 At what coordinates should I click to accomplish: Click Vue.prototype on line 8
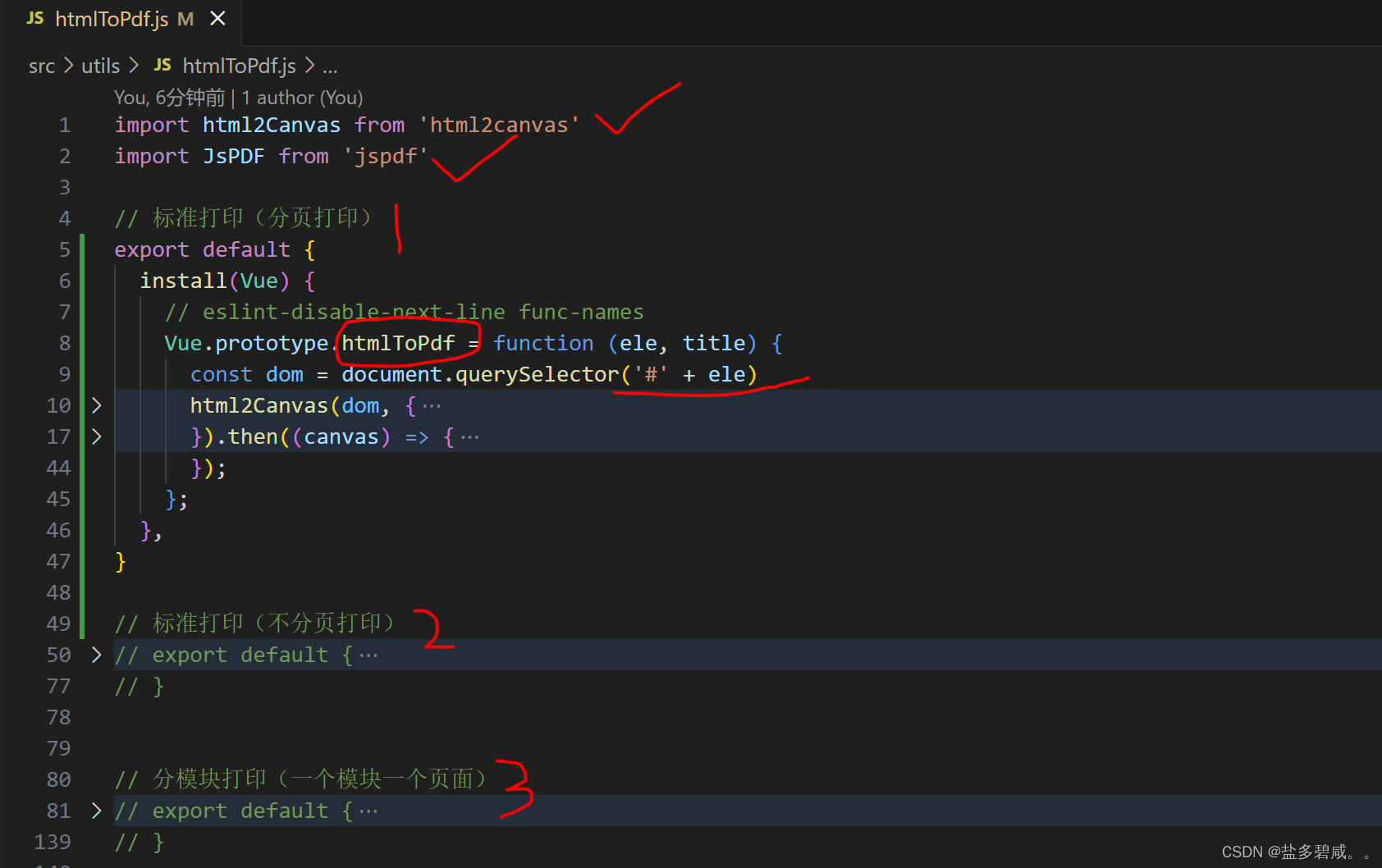[x=246, y=344]
